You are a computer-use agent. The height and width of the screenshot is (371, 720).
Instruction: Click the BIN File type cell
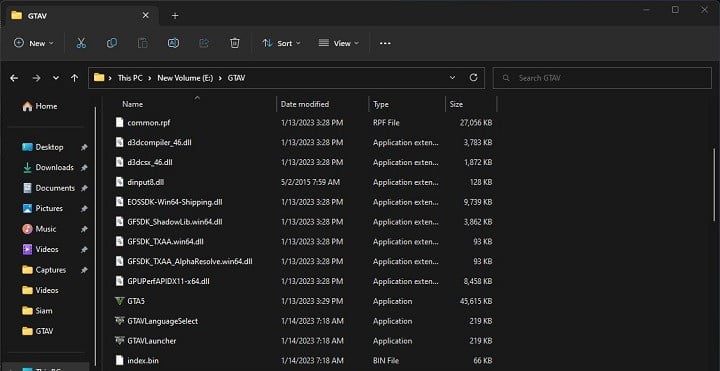[386, 361]
